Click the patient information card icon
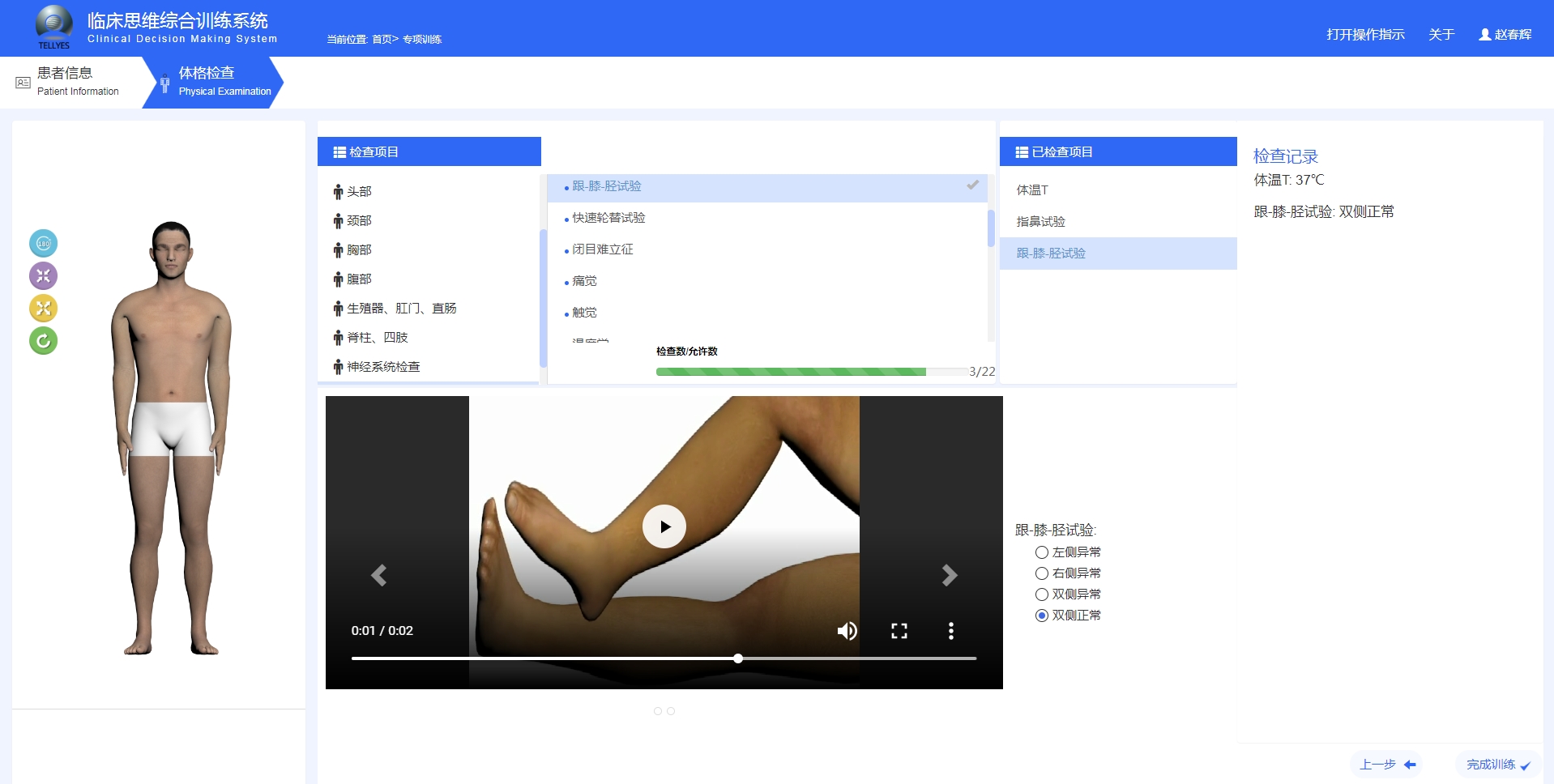 (23, 83)
